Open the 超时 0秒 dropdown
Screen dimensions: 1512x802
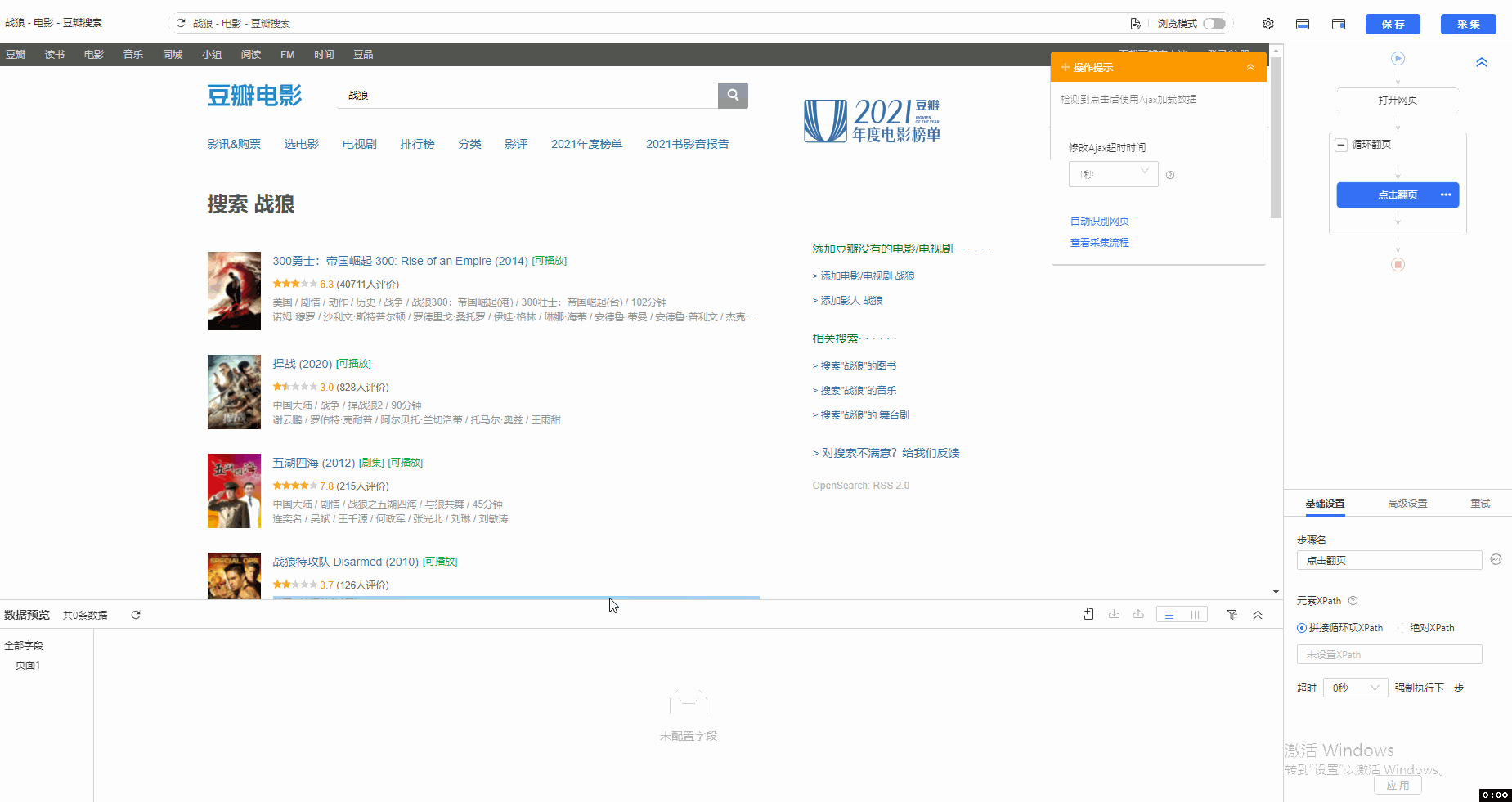pos(1357,688)
